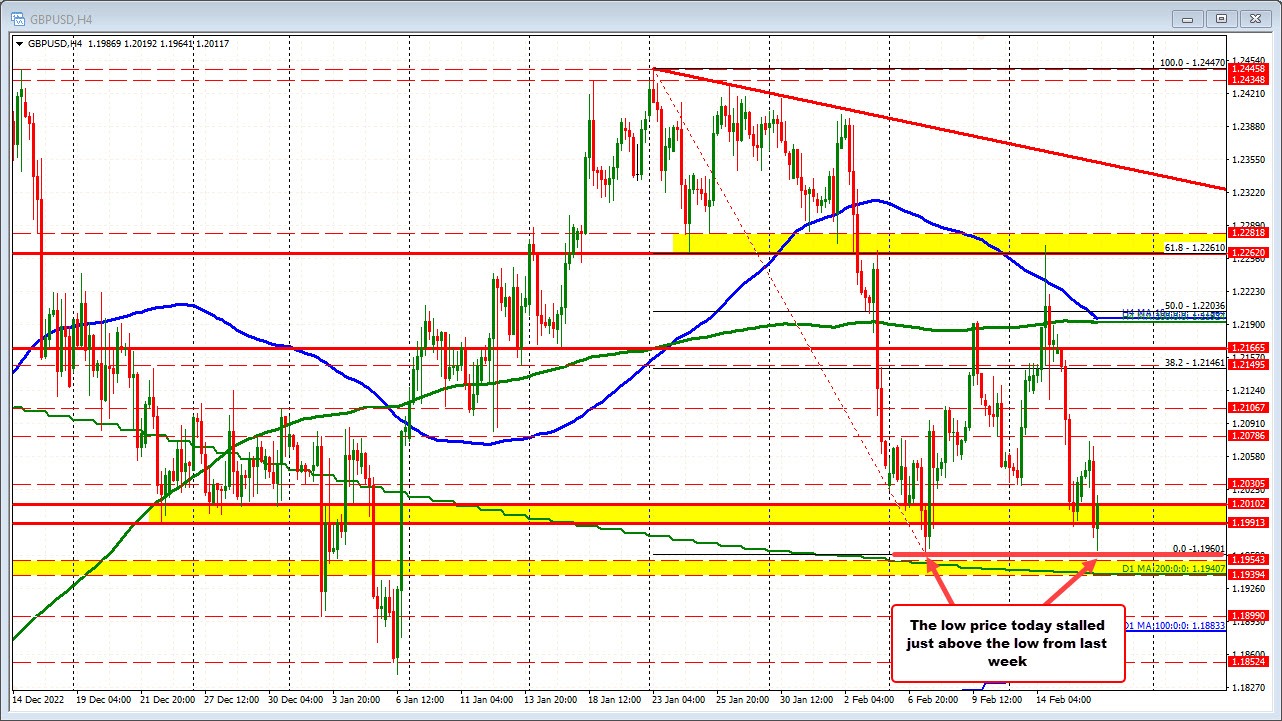Click the annotation about today's stalled low
This screenshot has height=721, width=1282.
(x=1006, y=643)
